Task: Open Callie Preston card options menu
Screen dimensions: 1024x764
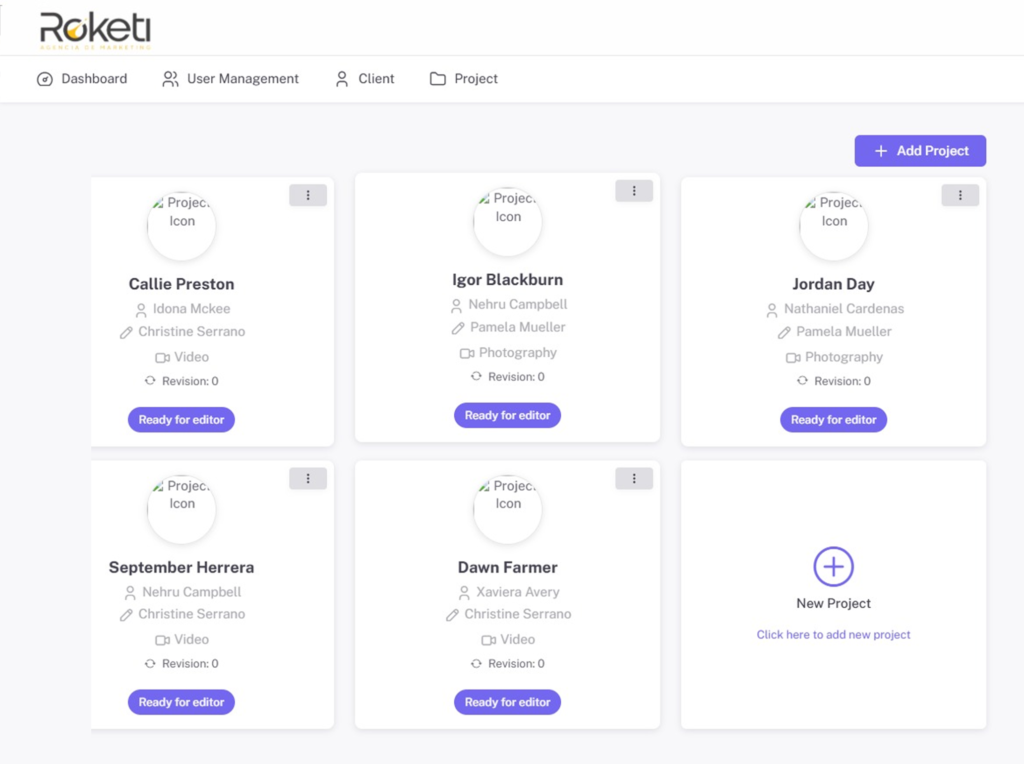Action: click(x=308, y=196)
